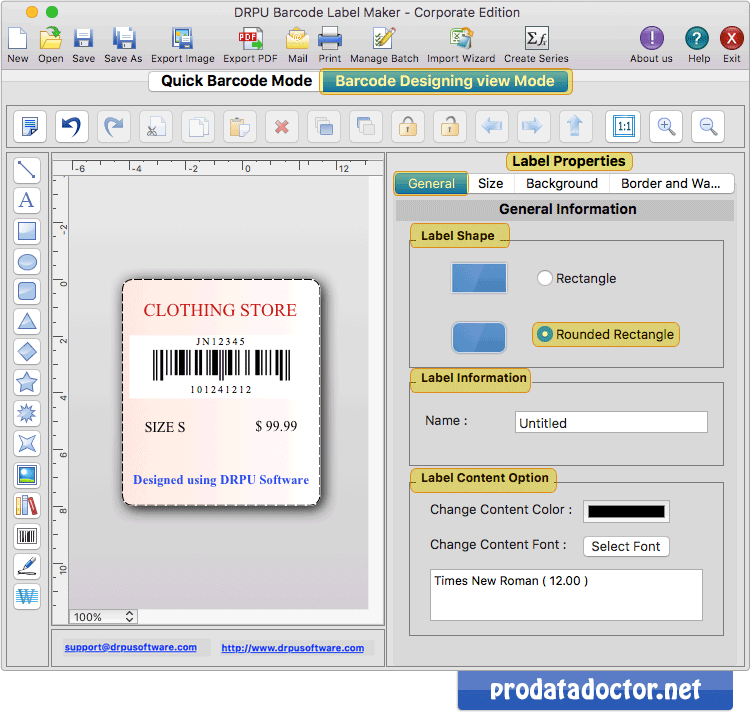Image resolution: width=750 pixels, height=712 pixels.
Task: Select the Rectangle shape tool
Action: click(x=27, y=231)
